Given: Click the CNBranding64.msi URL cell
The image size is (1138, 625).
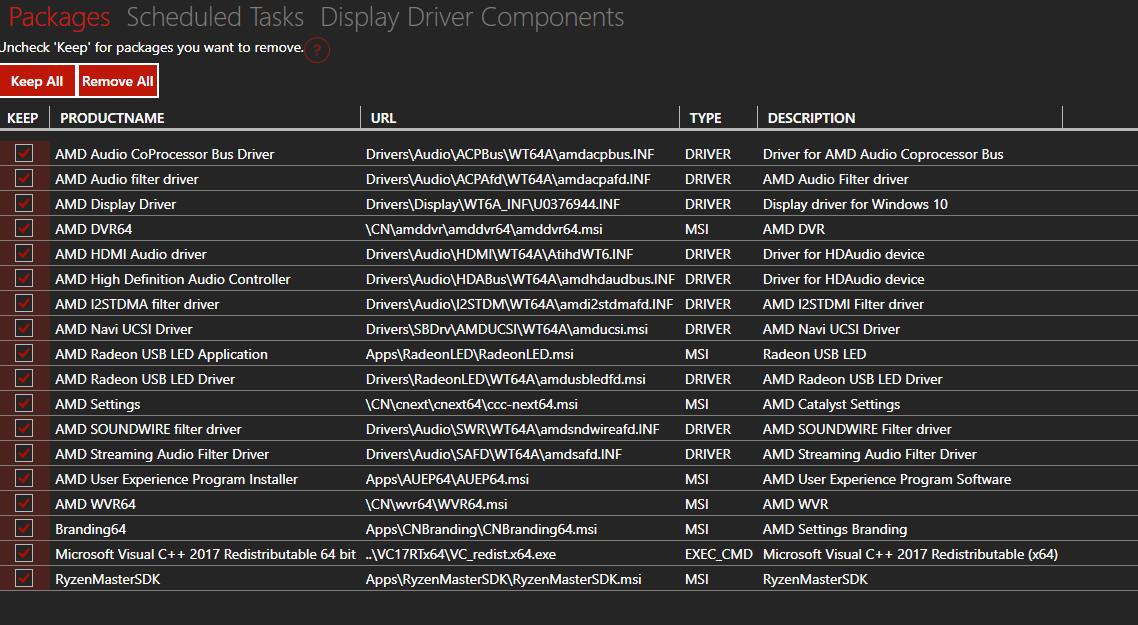Looking at the screenshot, I should (481, 529).
